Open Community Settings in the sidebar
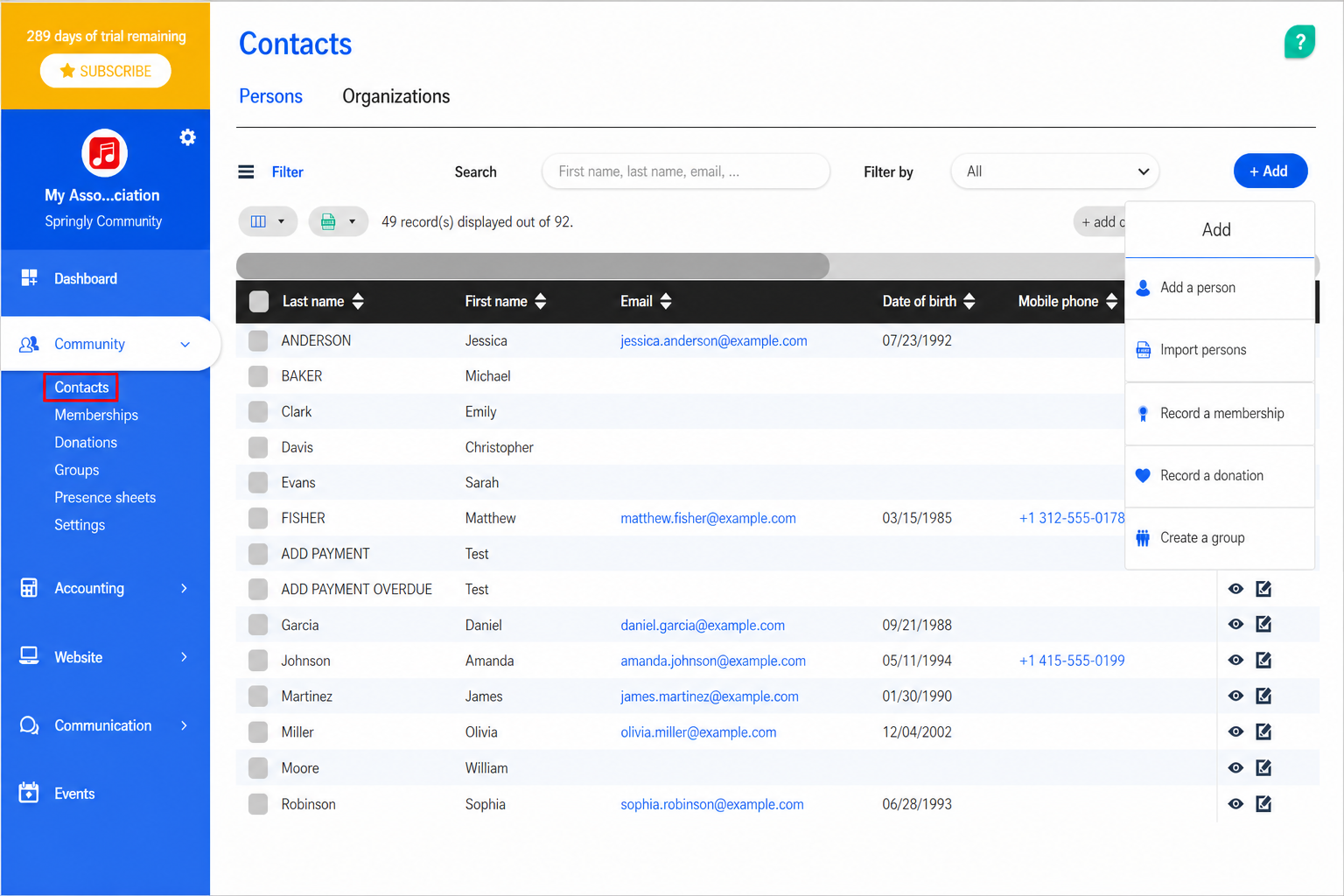 [x=80, y=525]
